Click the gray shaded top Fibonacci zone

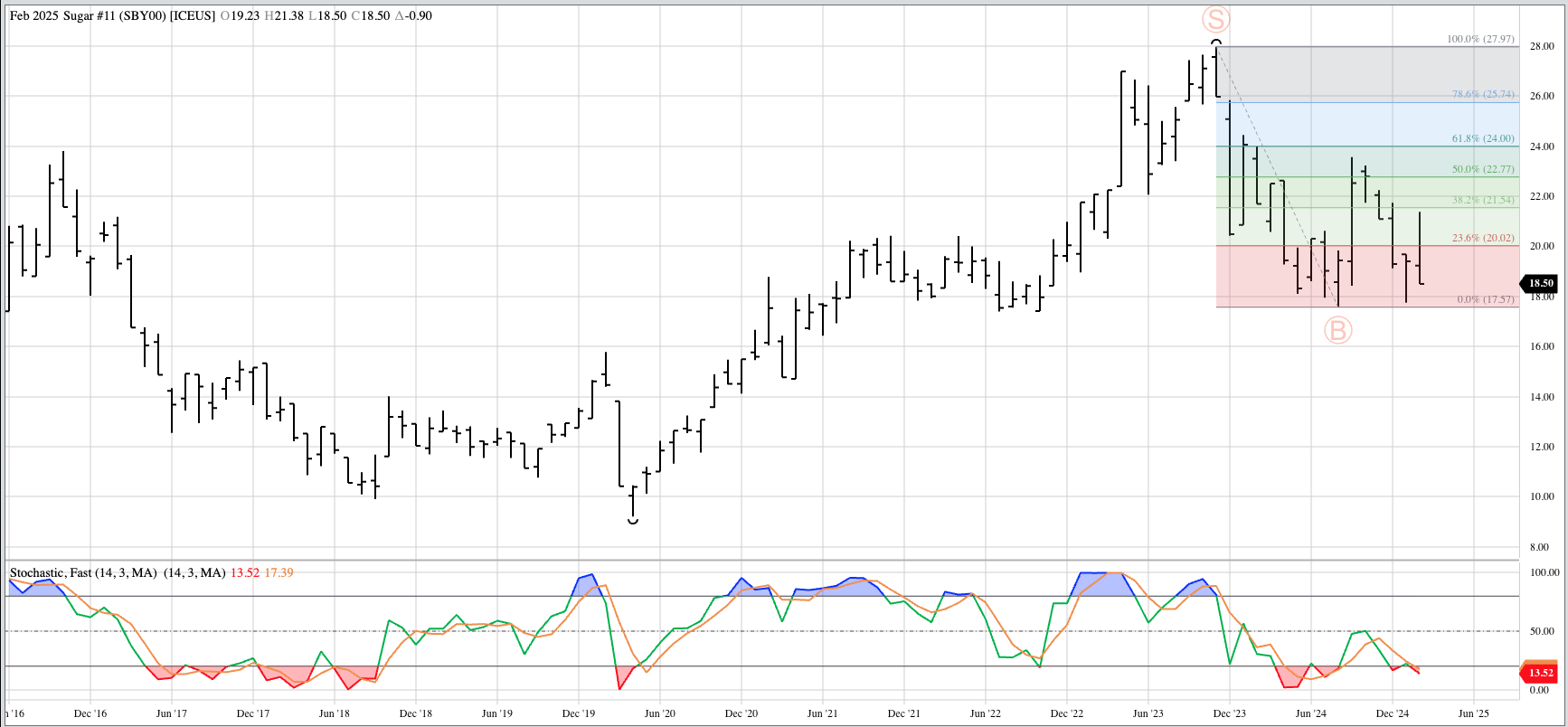tap(1356, 72)
